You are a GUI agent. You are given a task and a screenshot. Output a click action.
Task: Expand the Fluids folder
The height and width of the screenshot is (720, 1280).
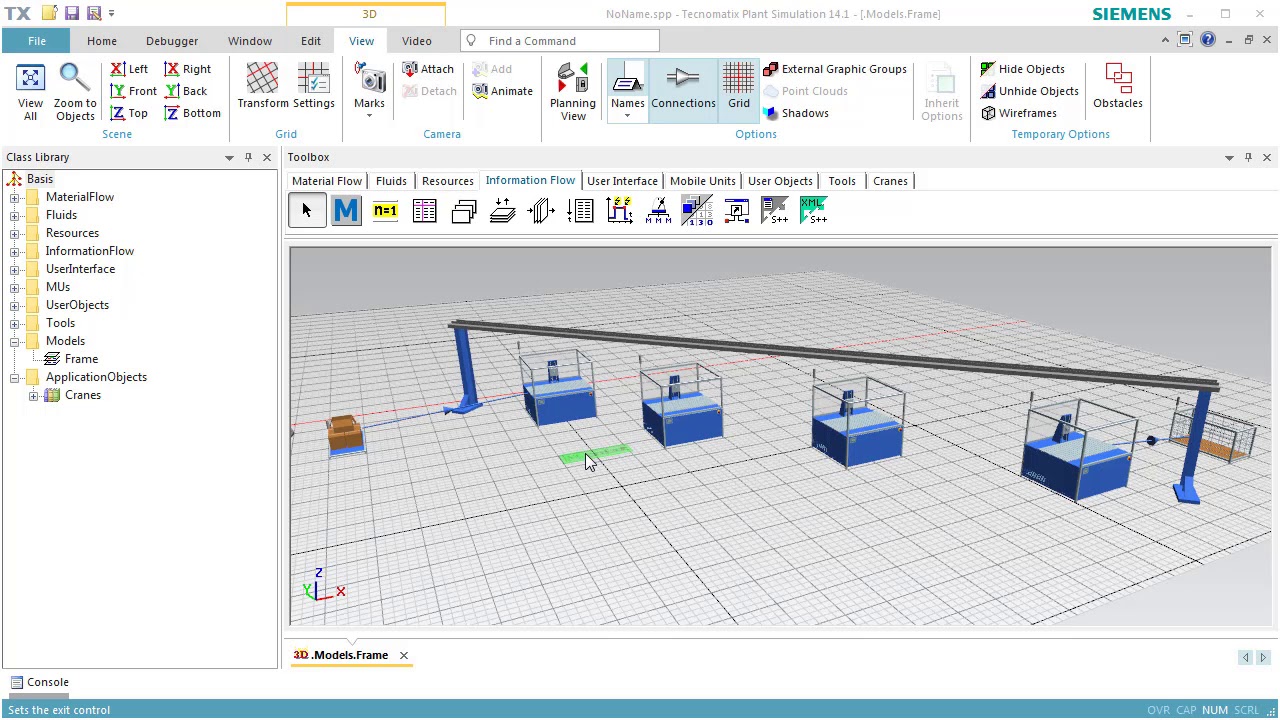coord(15,215)
